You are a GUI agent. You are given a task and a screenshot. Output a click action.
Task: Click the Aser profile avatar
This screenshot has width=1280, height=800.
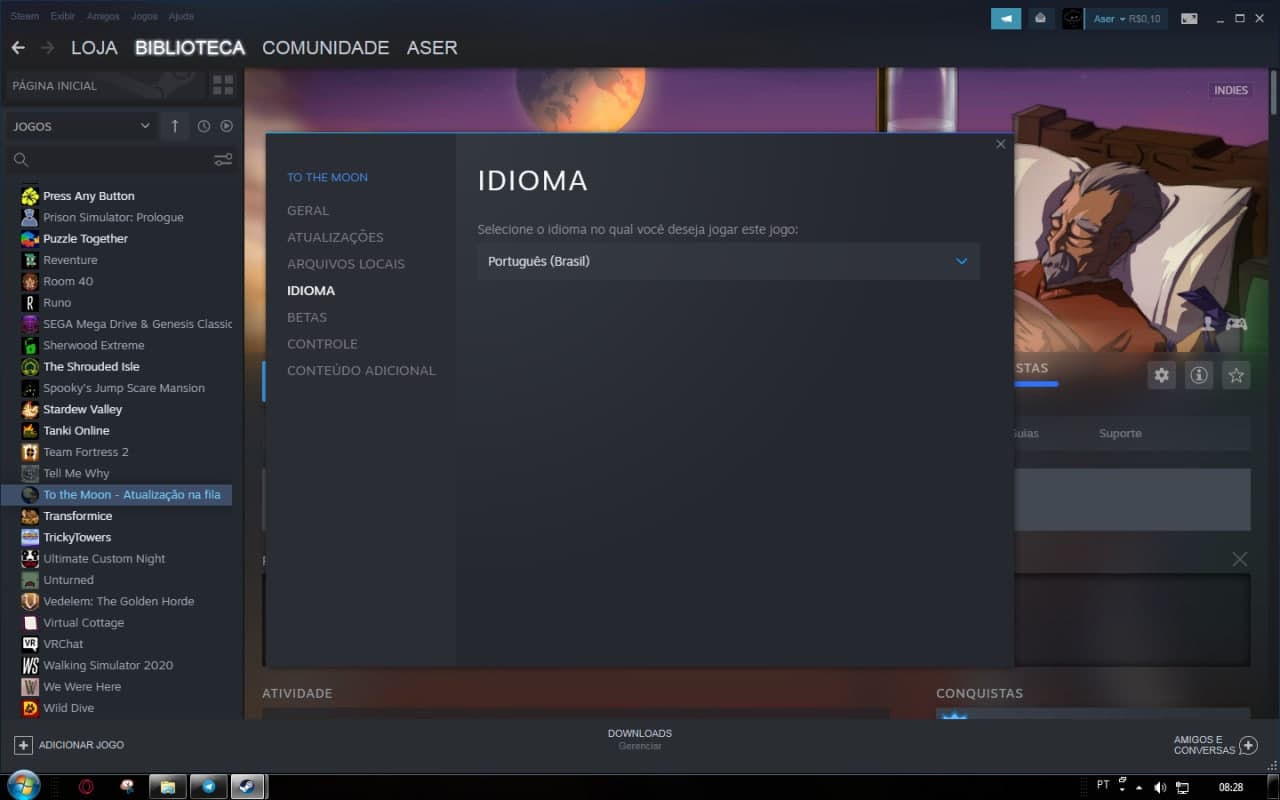pyautogui.click(x=1073, y=18)
